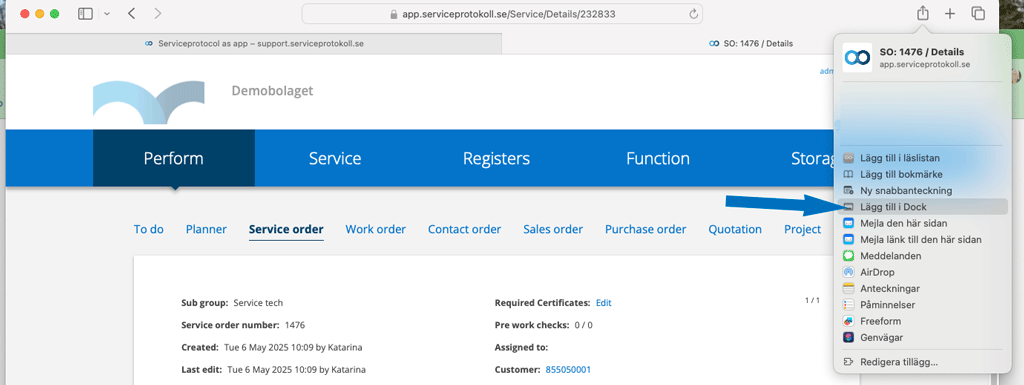Image resolution: width=1024 pixels, height=385 pixels.
Task: Open customer 855050001 link
Action: coord(568,369)
